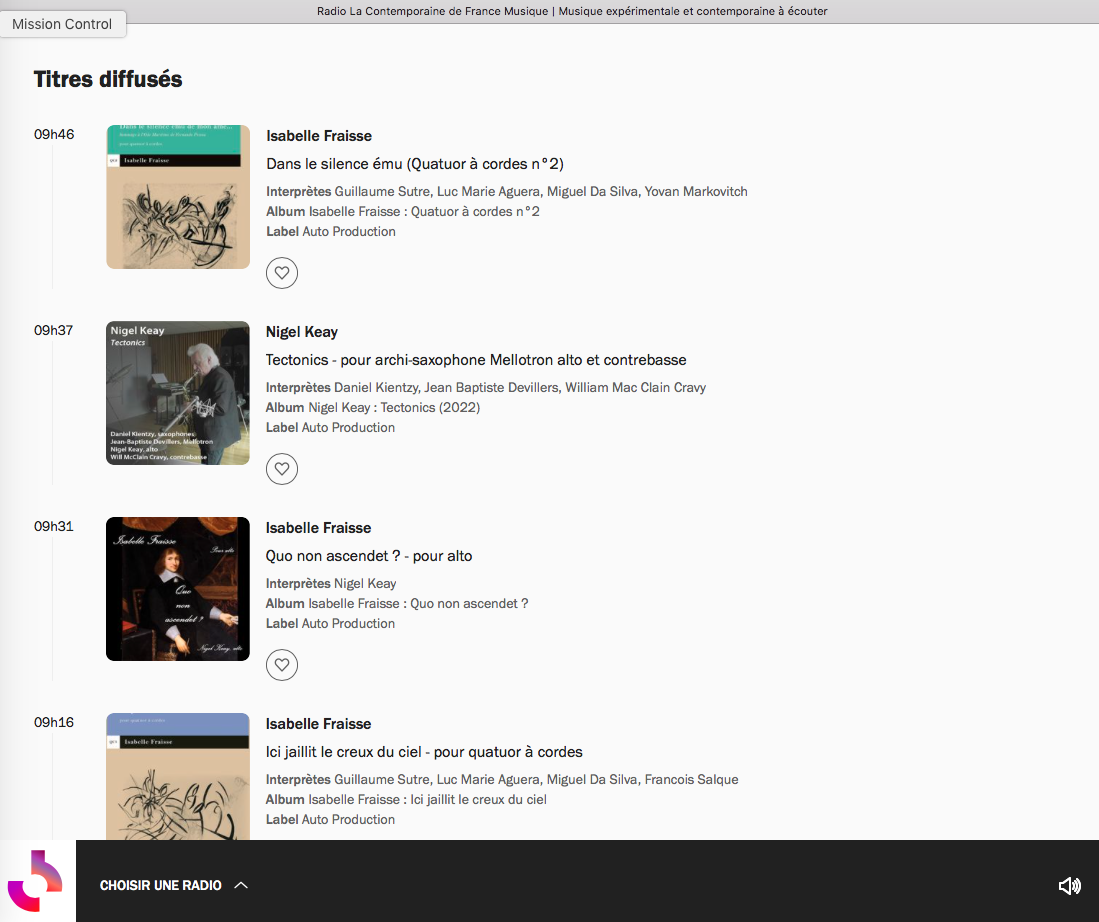Open the Ici jaillit le creux album cover

[x=178, y=776]
